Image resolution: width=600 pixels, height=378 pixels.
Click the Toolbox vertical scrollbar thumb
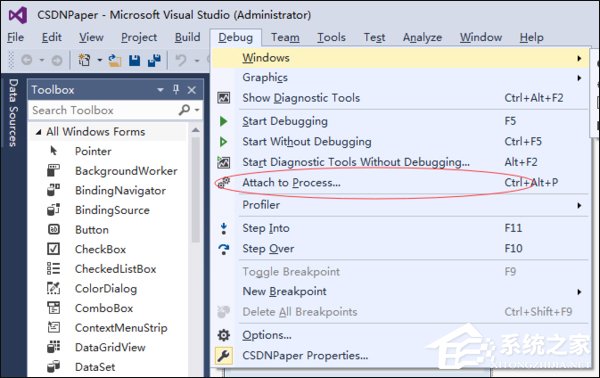point(196,189)
